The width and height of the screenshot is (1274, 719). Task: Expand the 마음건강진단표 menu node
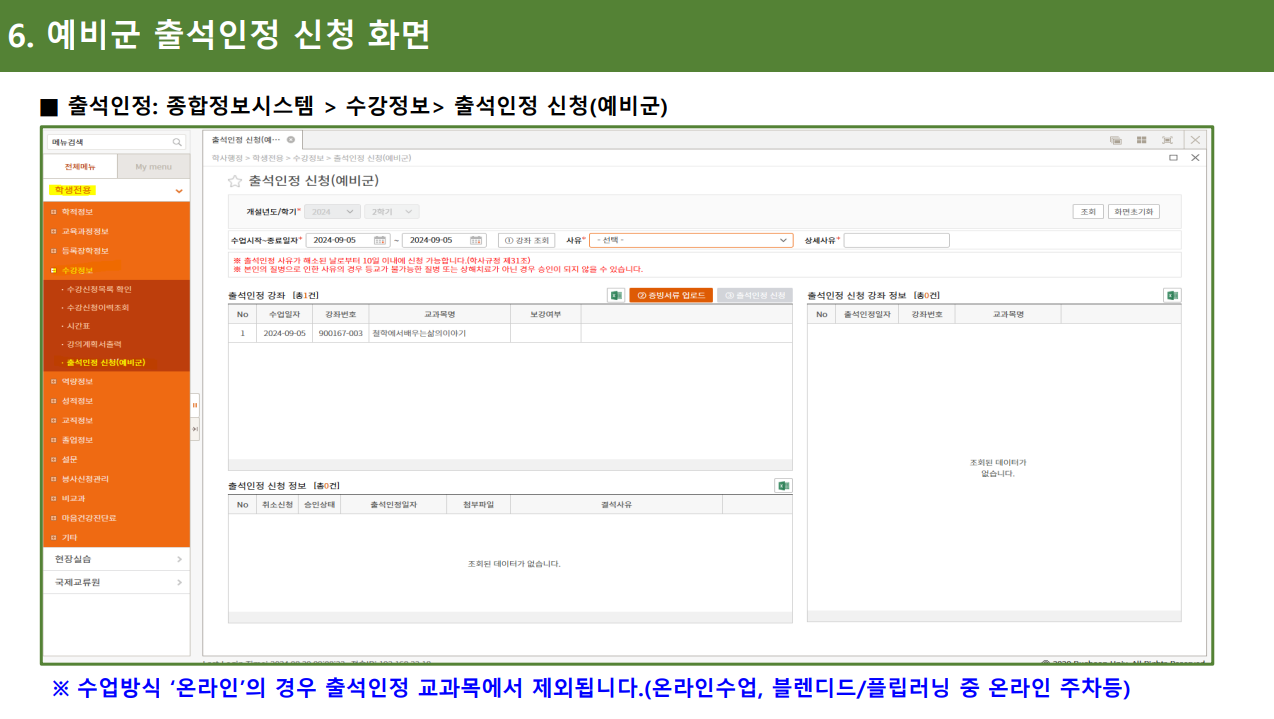54,518
